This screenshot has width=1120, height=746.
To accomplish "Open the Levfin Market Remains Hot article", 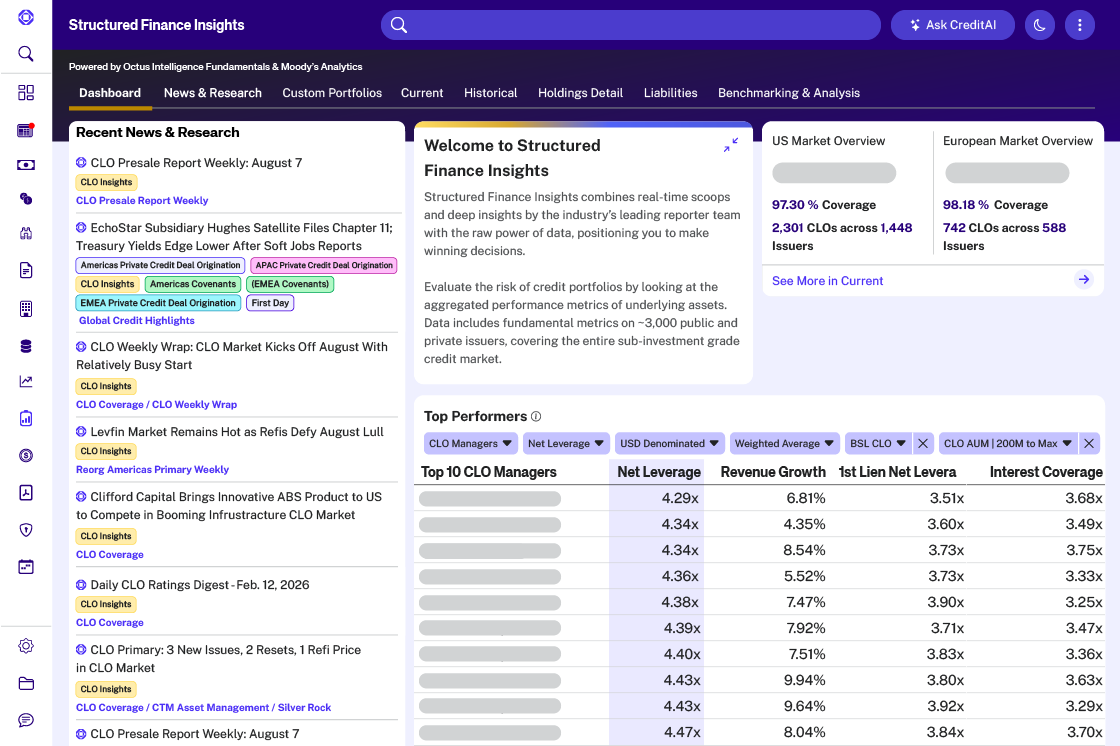I will coord(237,432).
